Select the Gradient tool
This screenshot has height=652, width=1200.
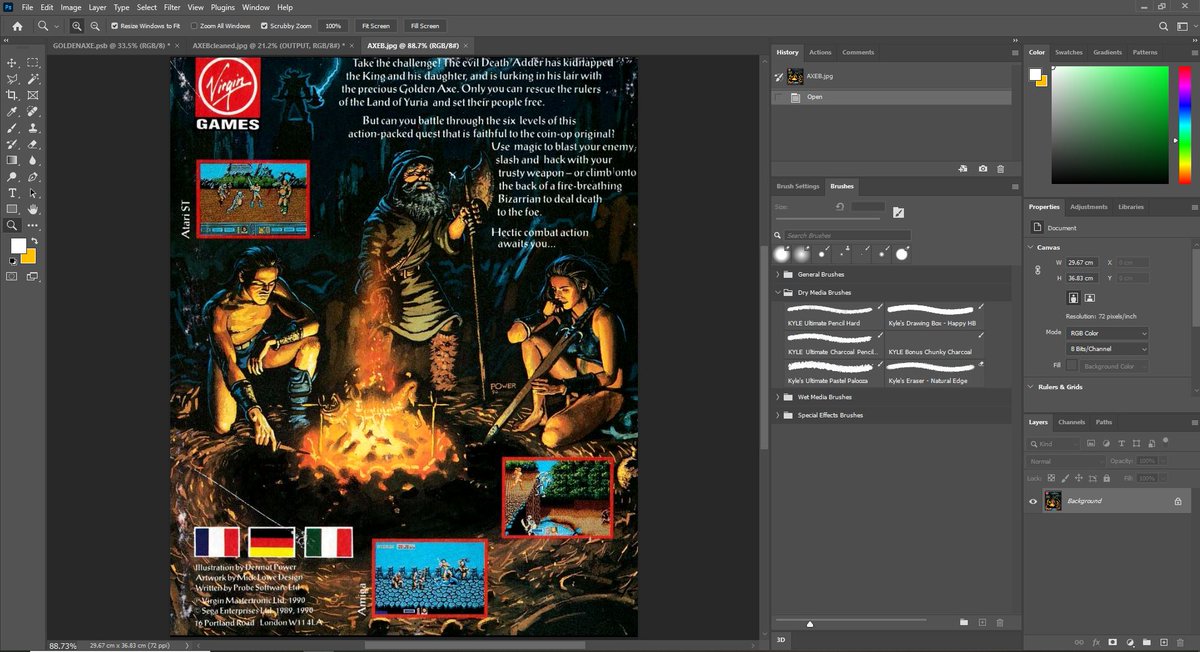coord(13,160)
